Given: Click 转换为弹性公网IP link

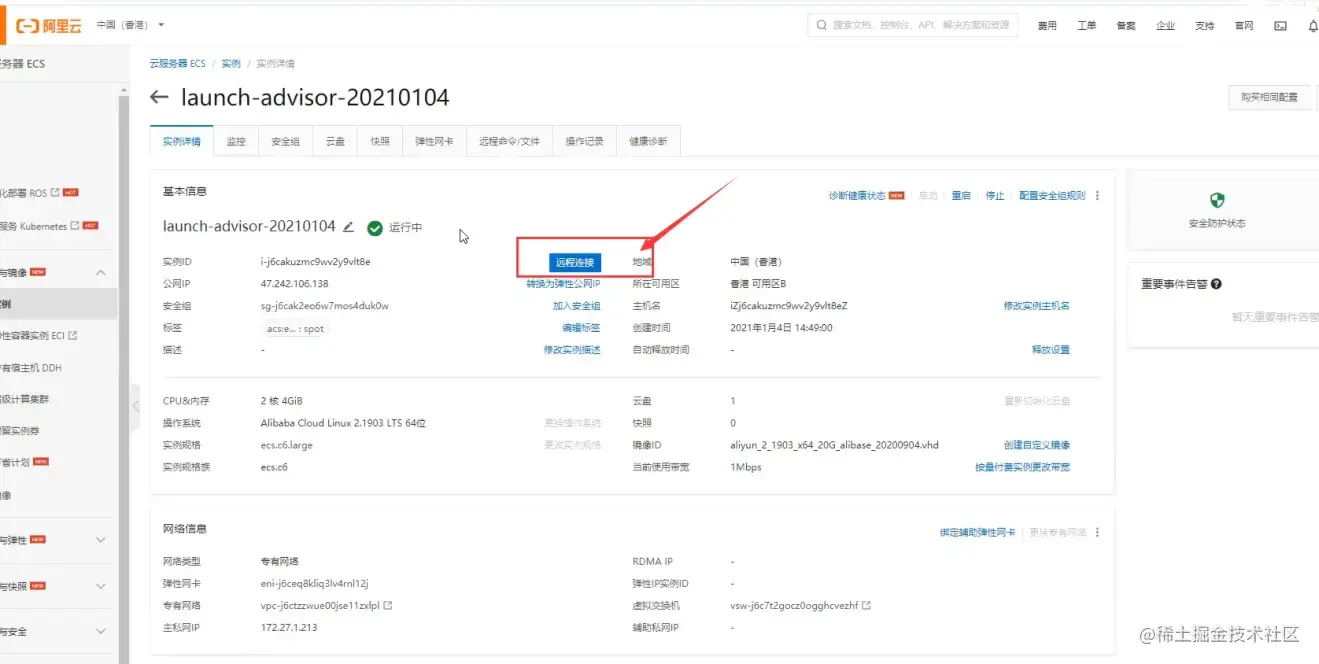Looking at the screenshot, I should [563, 284].
